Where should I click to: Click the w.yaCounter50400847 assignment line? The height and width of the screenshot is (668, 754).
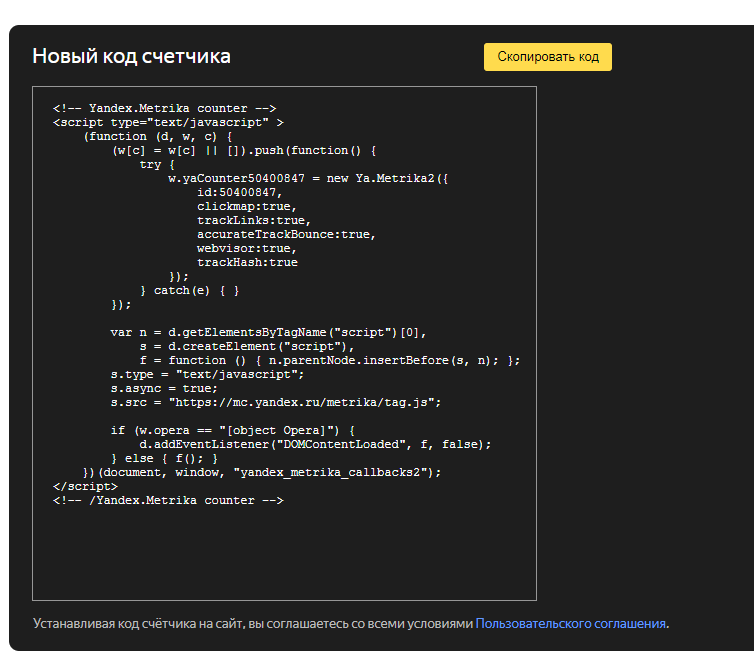coord(308,178)
